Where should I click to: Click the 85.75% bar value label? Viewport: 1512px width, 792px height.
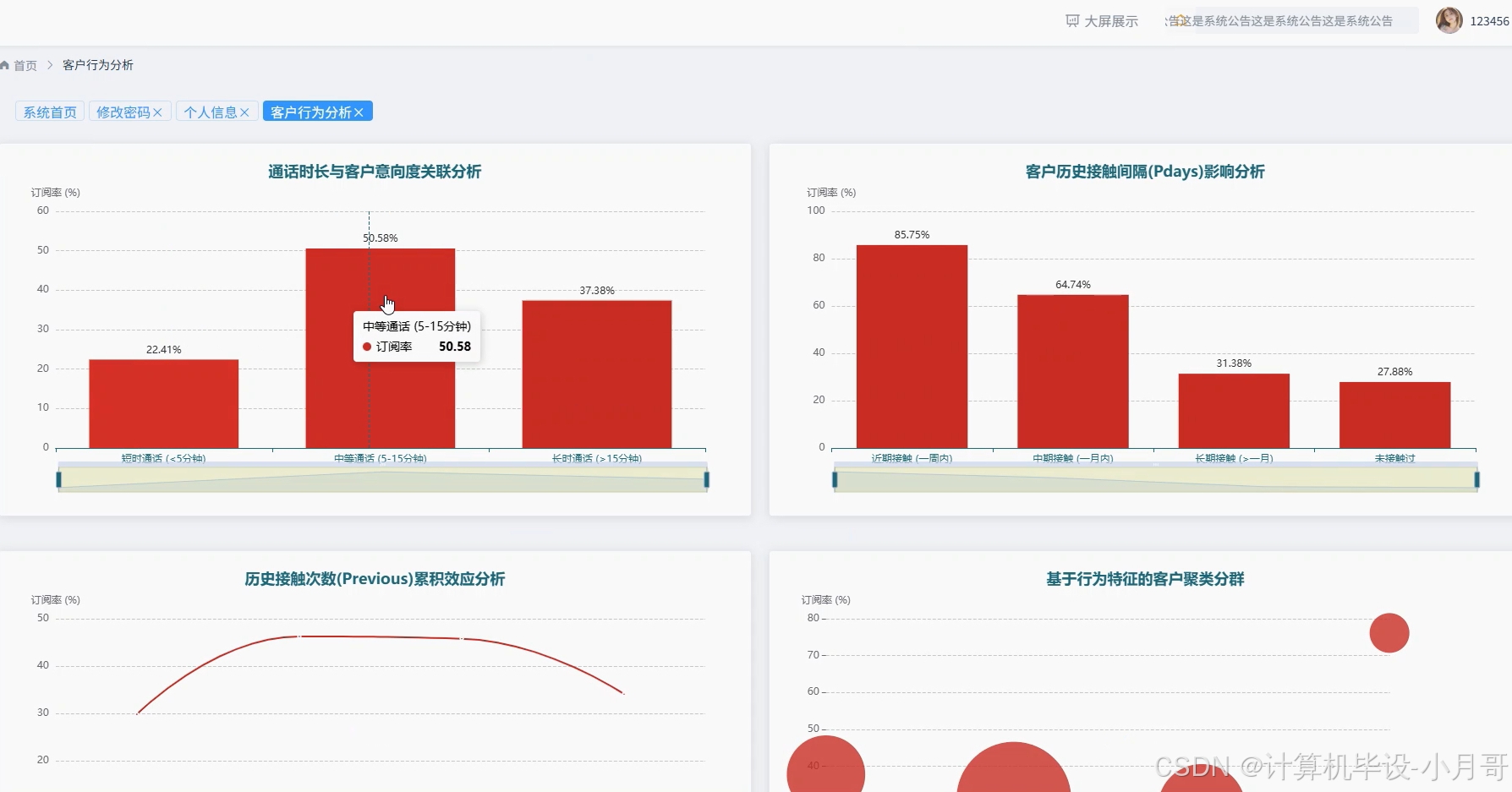point(912,235)
